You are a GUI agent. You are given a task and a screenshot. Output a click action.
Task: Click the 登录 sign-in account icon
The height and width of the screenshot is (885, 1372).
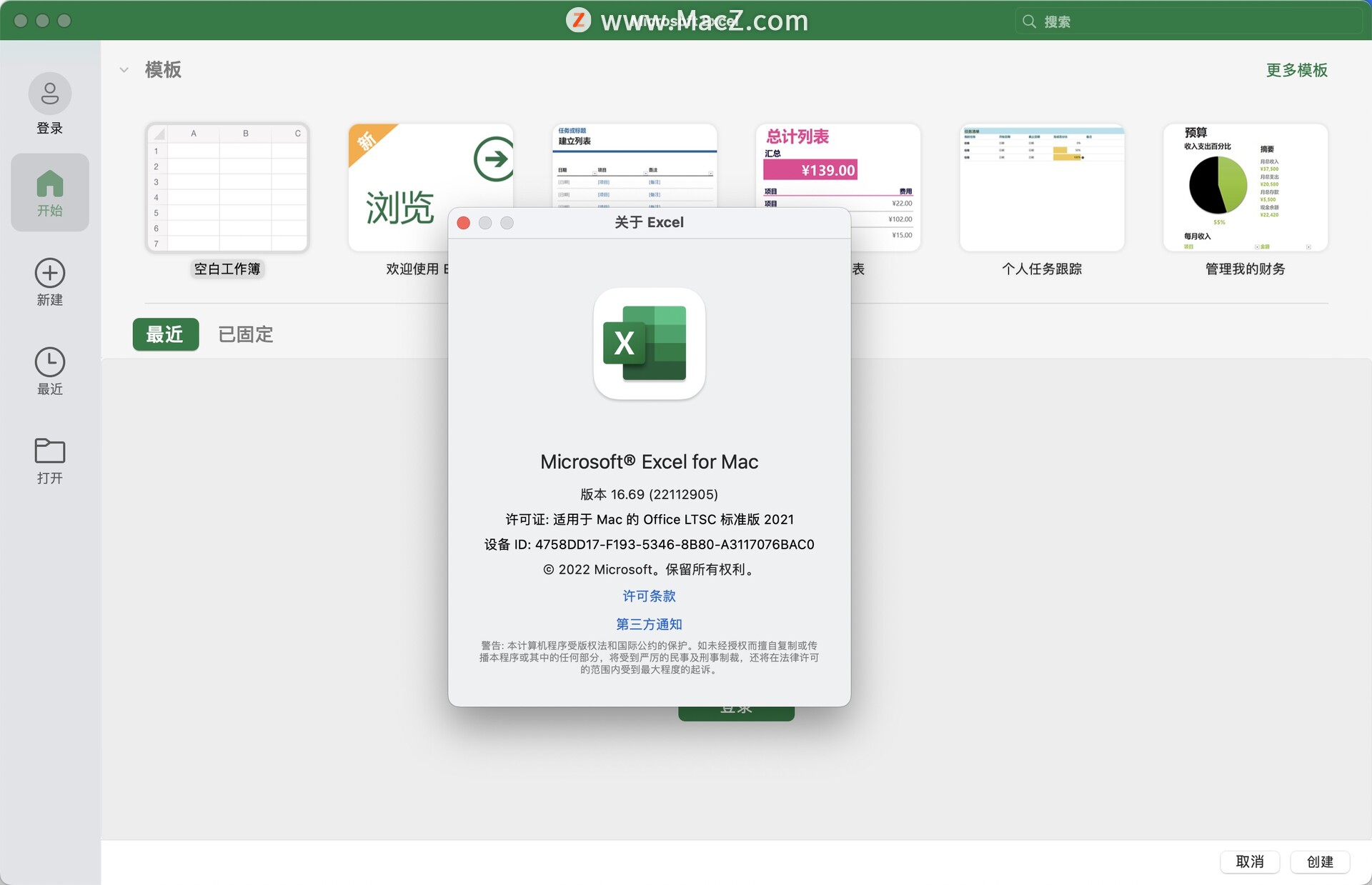click(x=49, y=94)
